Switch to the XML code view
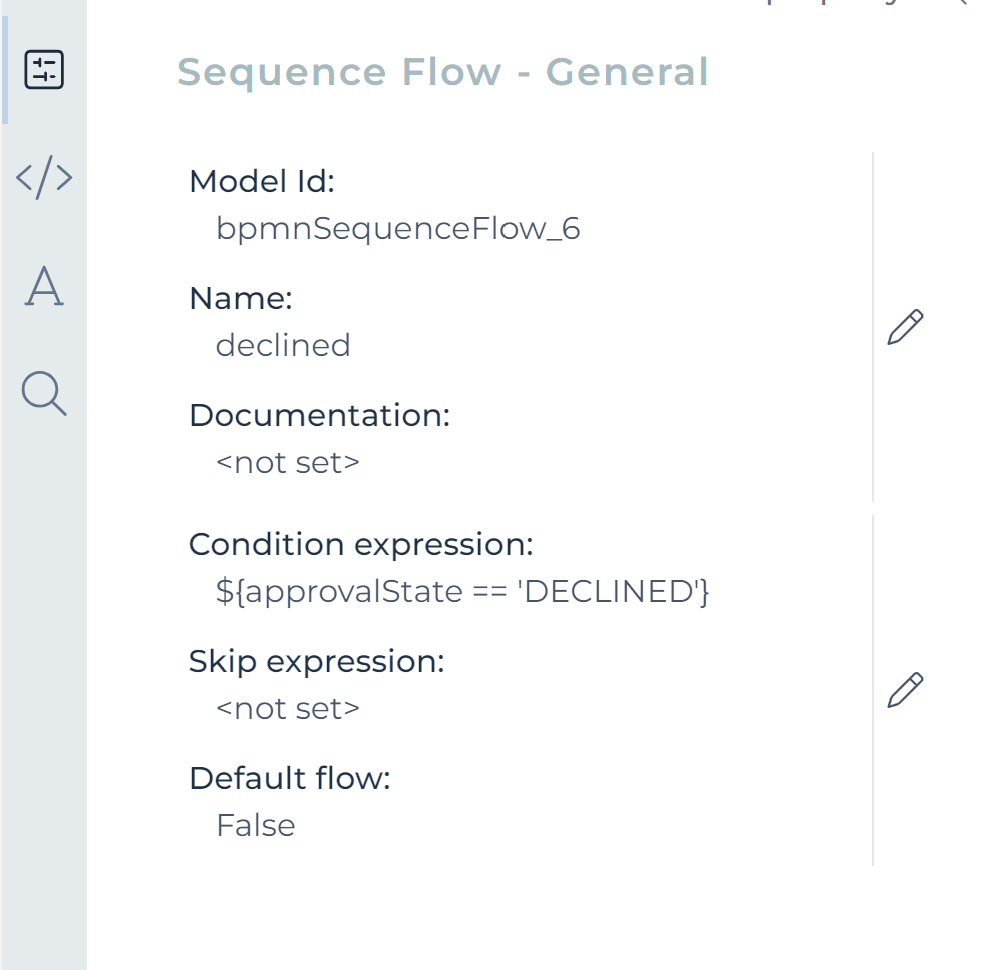 click(x=43, y=177)
